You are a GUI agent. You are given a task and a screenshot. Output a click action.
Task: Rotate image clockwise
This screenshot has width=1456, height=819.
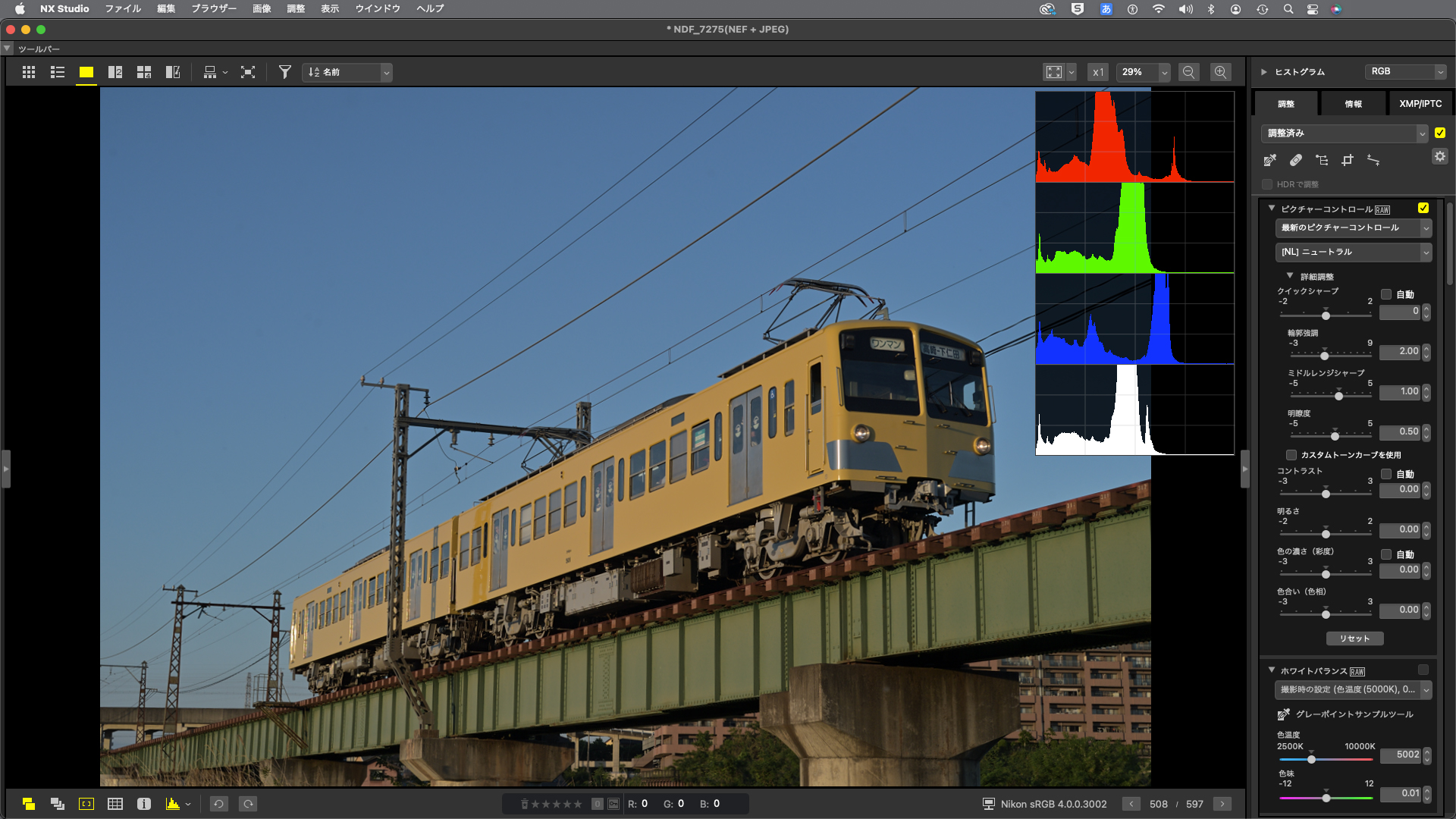248,804
